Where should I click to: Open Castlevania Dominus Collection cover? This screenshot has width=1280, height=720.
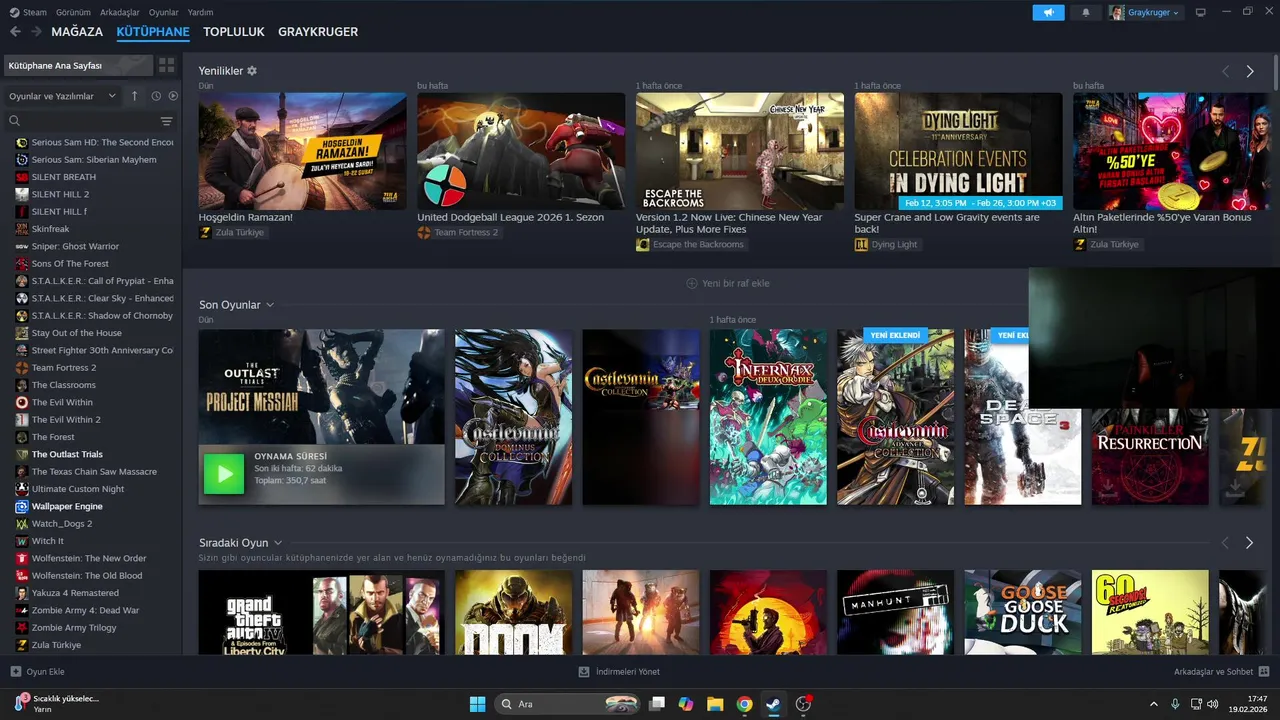point(513,417)
